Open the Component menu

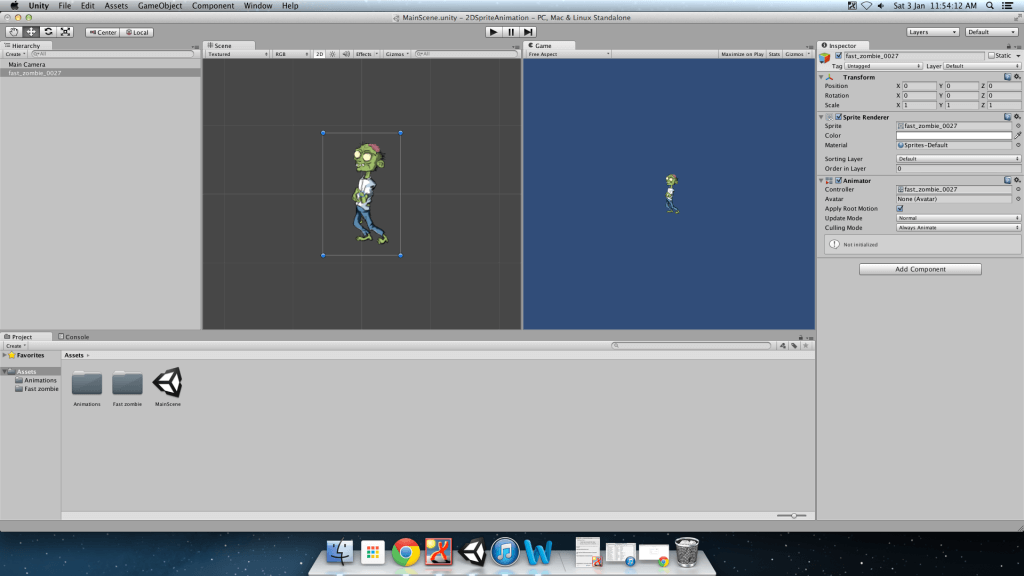click(x=213, y=6)
